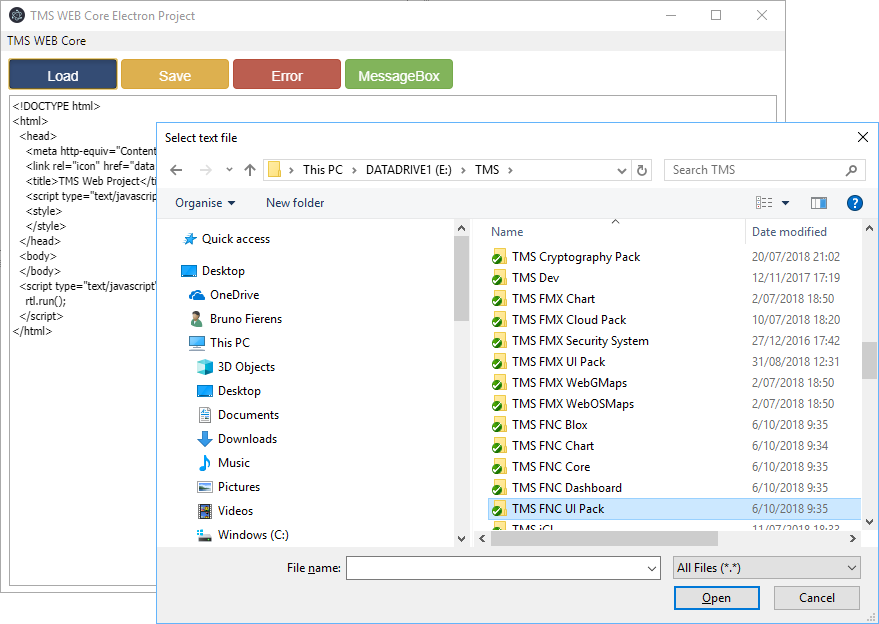
Task: Select This PC in address breadcrumb
Action: [323, 170]
